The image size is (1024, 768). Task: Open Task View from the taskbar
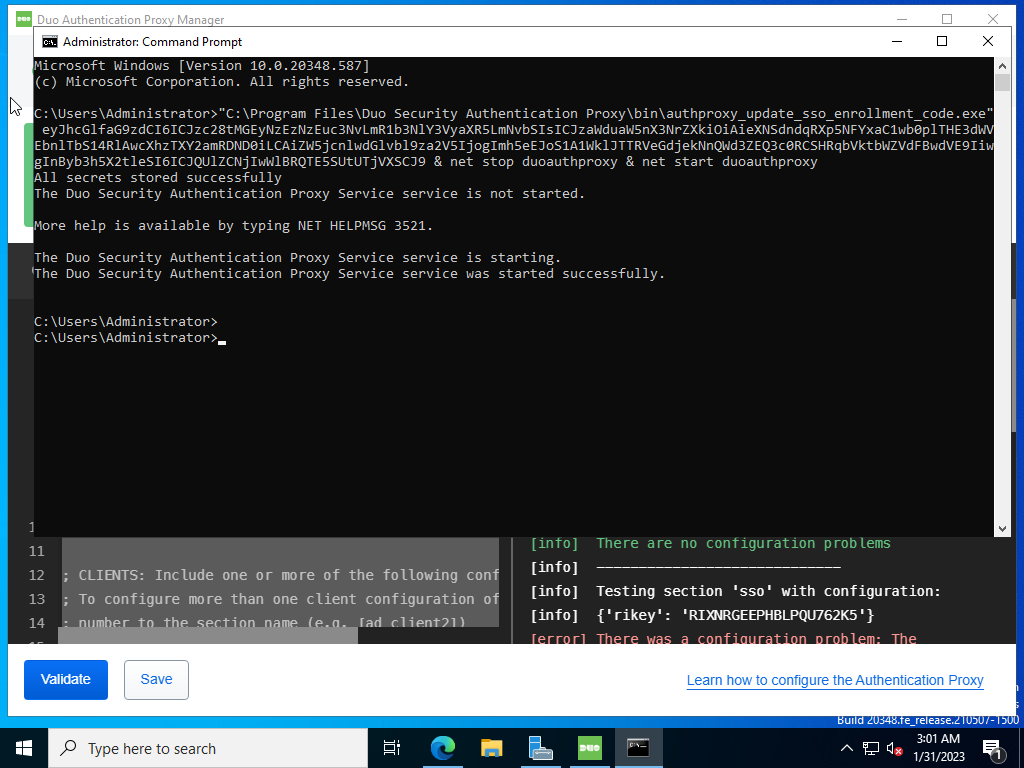click(392, 748)
